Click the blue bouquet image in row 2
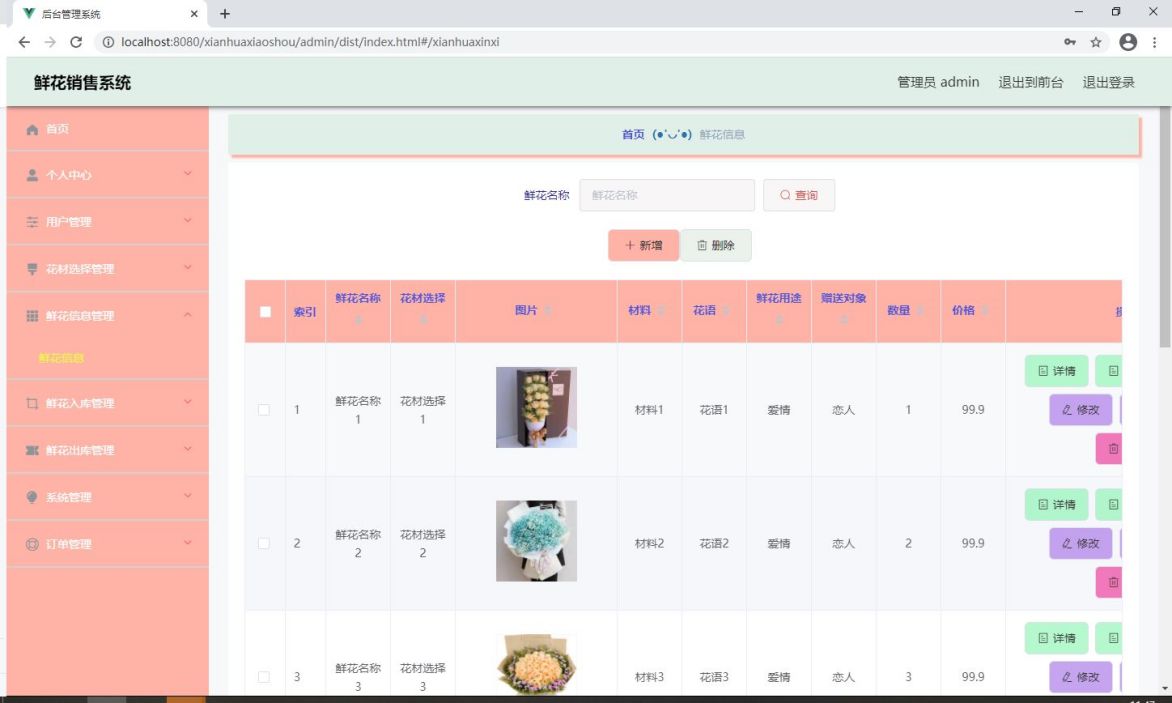1172x703 pixels. (x=537, y=541)
